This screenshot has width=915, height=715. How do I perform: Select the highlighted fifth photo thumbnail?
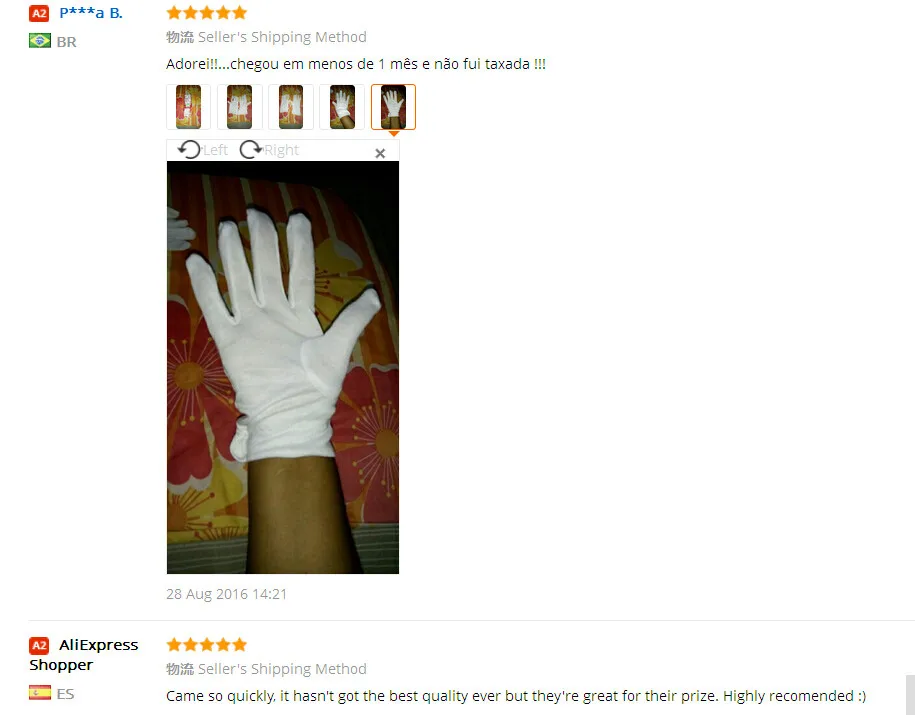pos(393,107)
